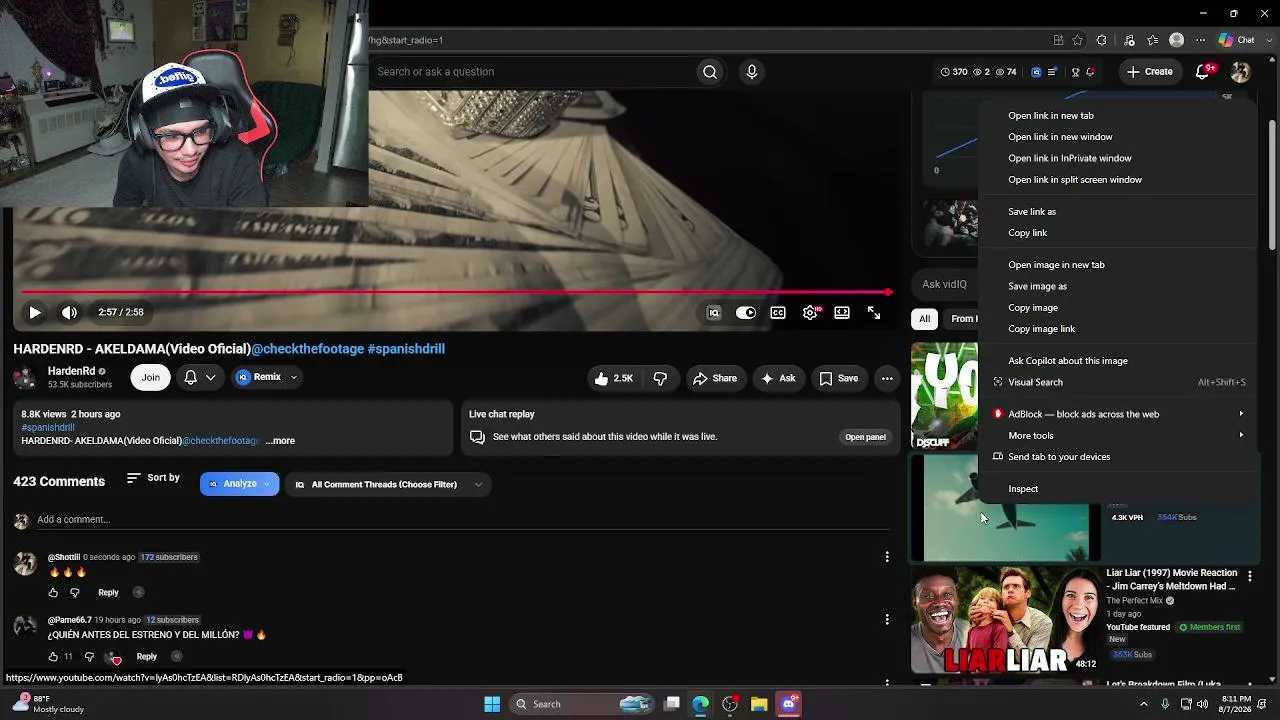The width and height of the screenshot is (1280, 720).
Task: Expand the More tools submenu
Action: (x=1117, y=436)
